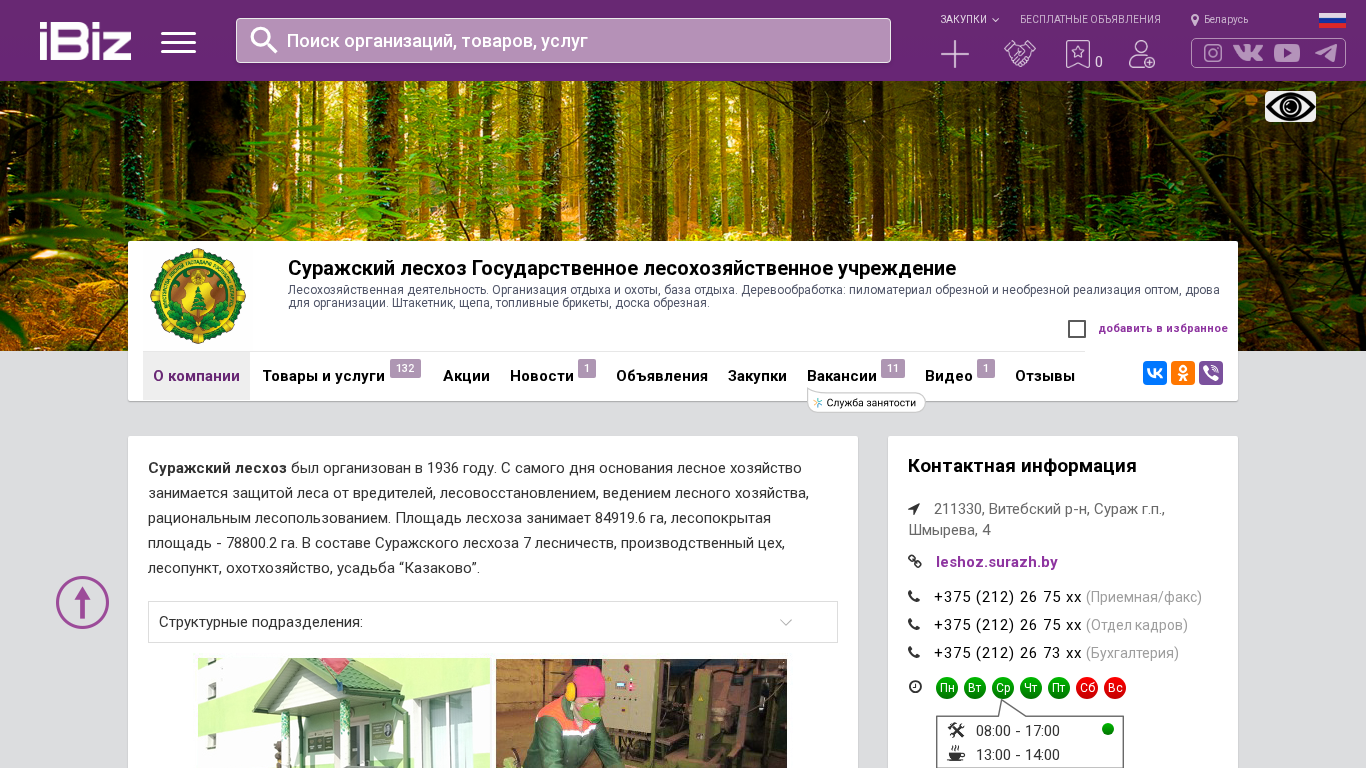Share company via Viber icon
The height and width of the screenshot is (768, 1366).
[1211, 373]
